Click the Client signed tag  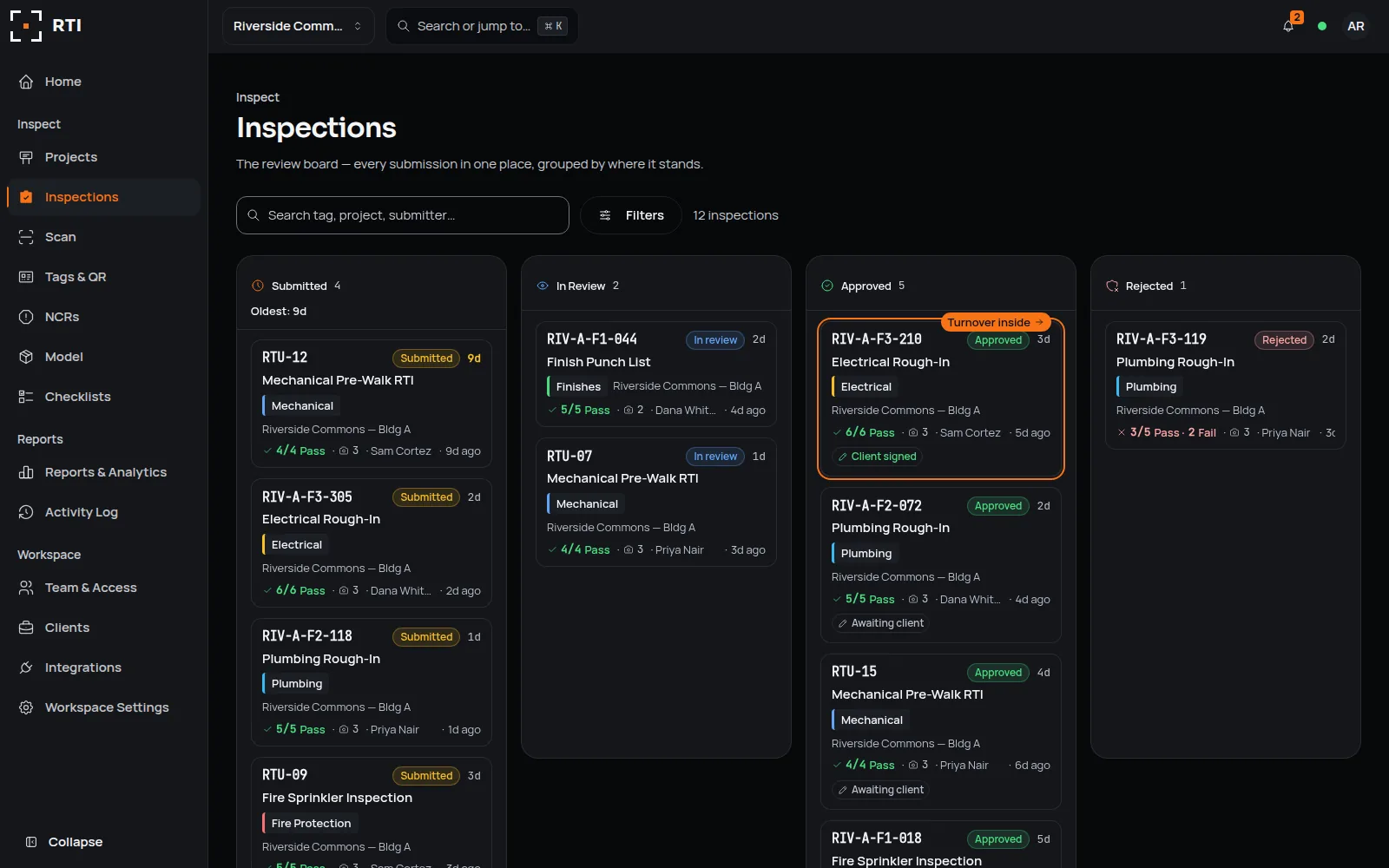878,457
